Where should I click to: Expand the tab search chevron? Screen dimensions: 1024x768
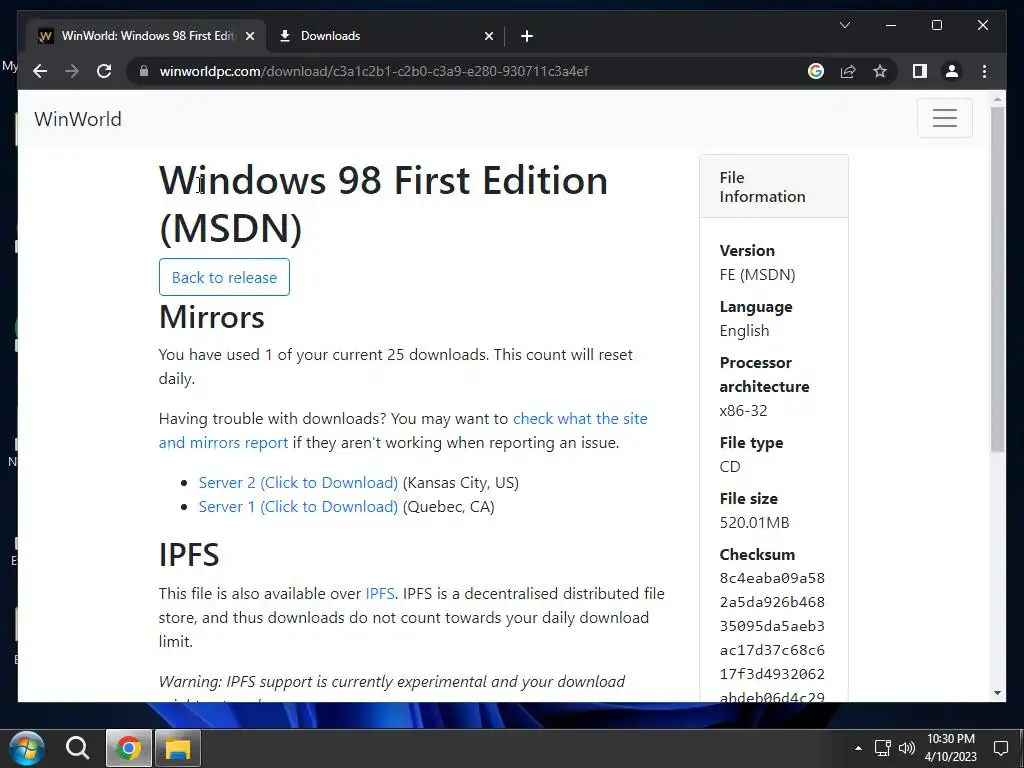pyautogui.click(x=844, y=25)
